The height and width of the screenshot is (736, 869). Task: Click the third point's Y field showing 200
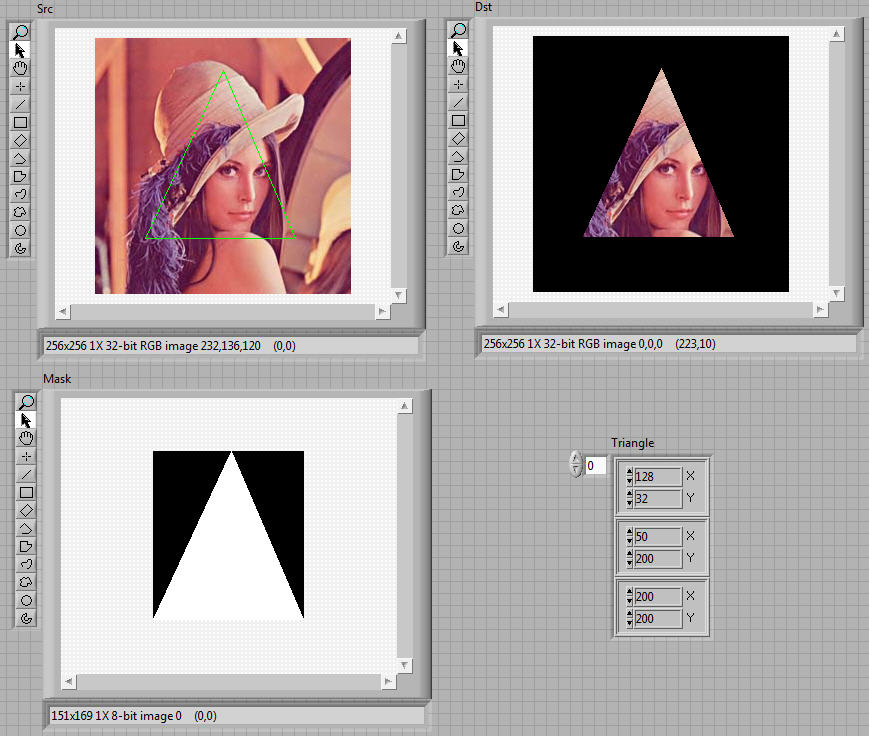[658, 618]
